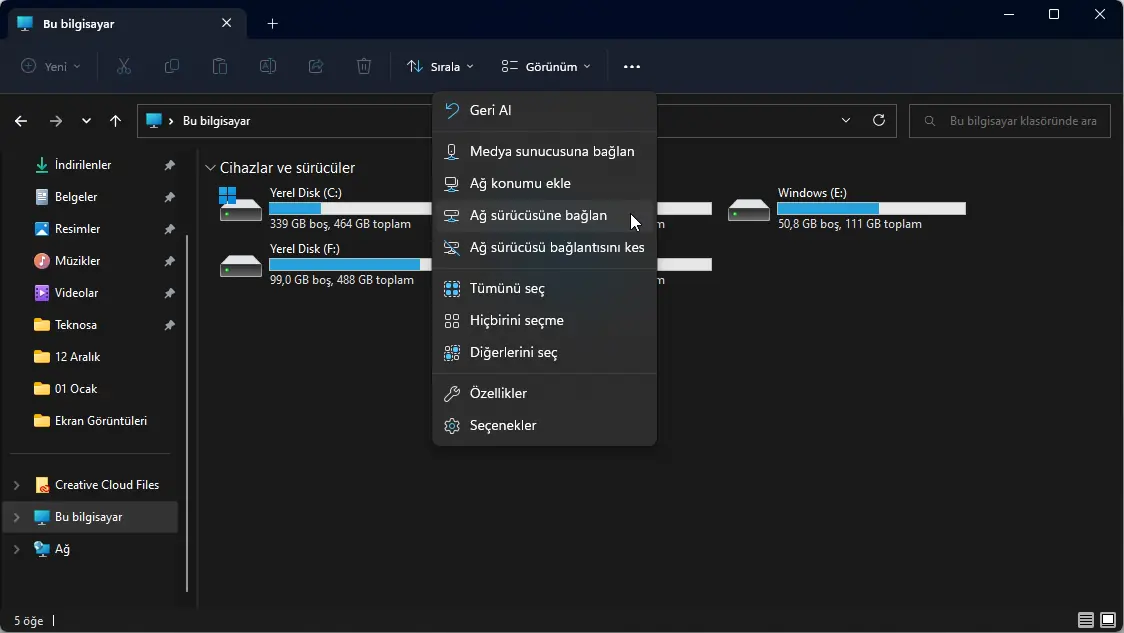Switch to details view icon in status bar
This screenshot has width=1124, height=633.
(x=1086, y=620)
